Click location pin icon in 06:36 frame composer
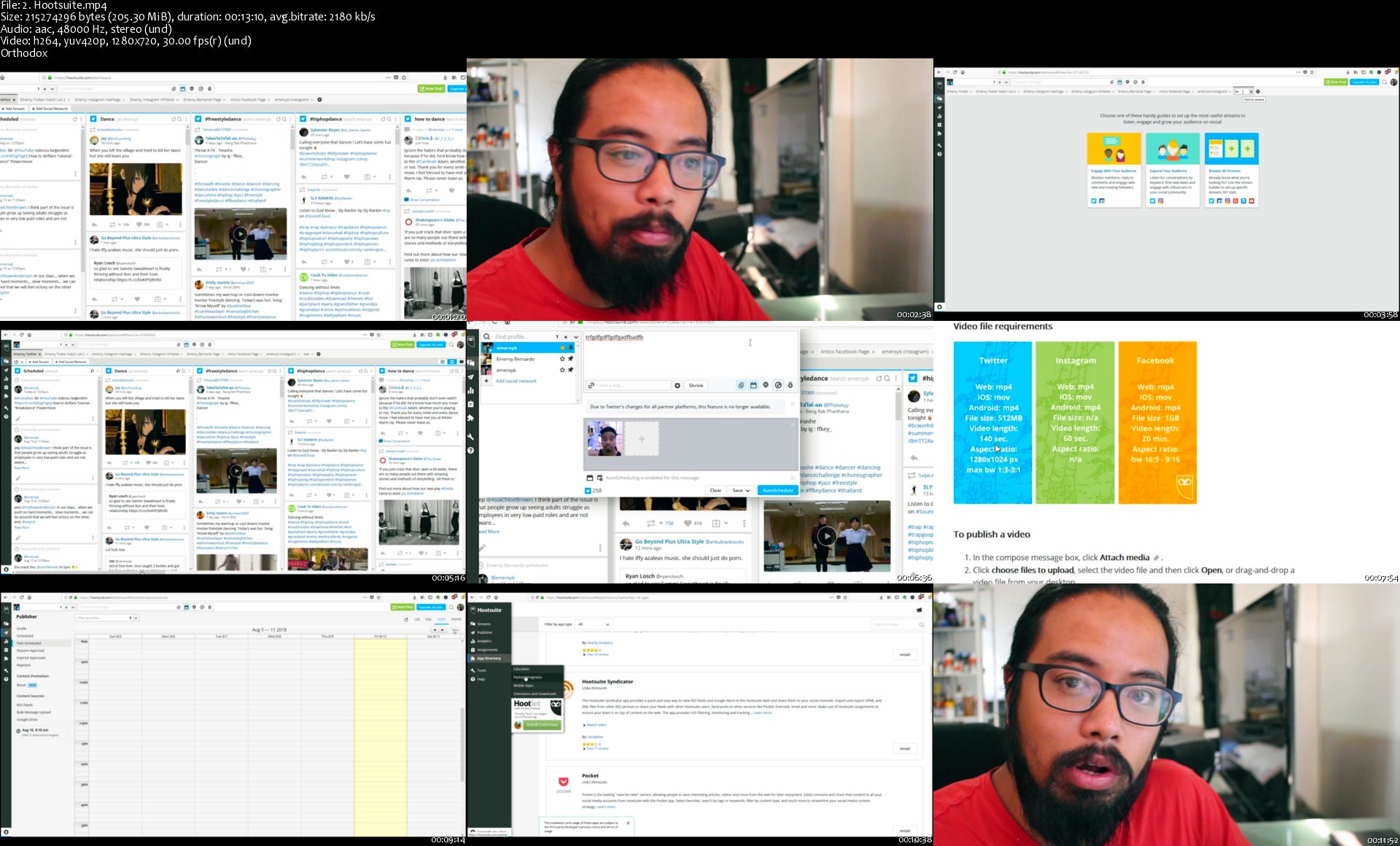1400x846 pixels. point(766,385)
